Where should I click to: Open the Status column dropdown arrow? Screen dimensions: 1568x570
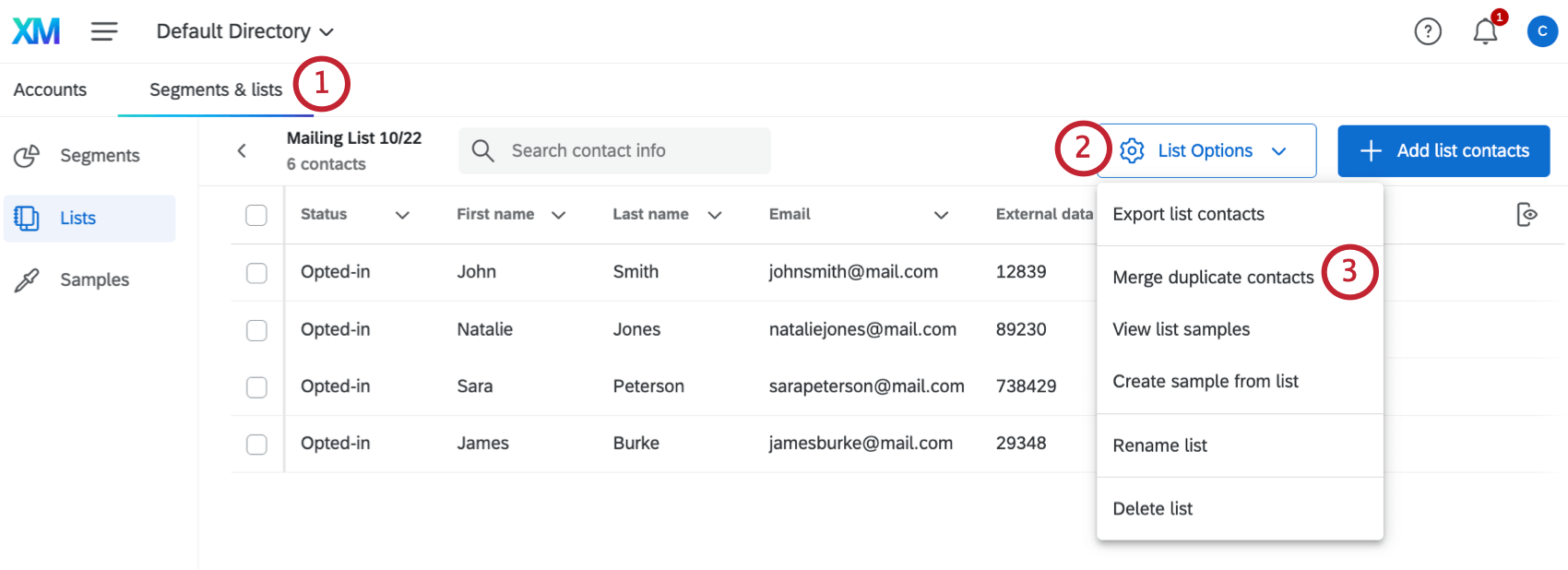(x=402, y=215)
